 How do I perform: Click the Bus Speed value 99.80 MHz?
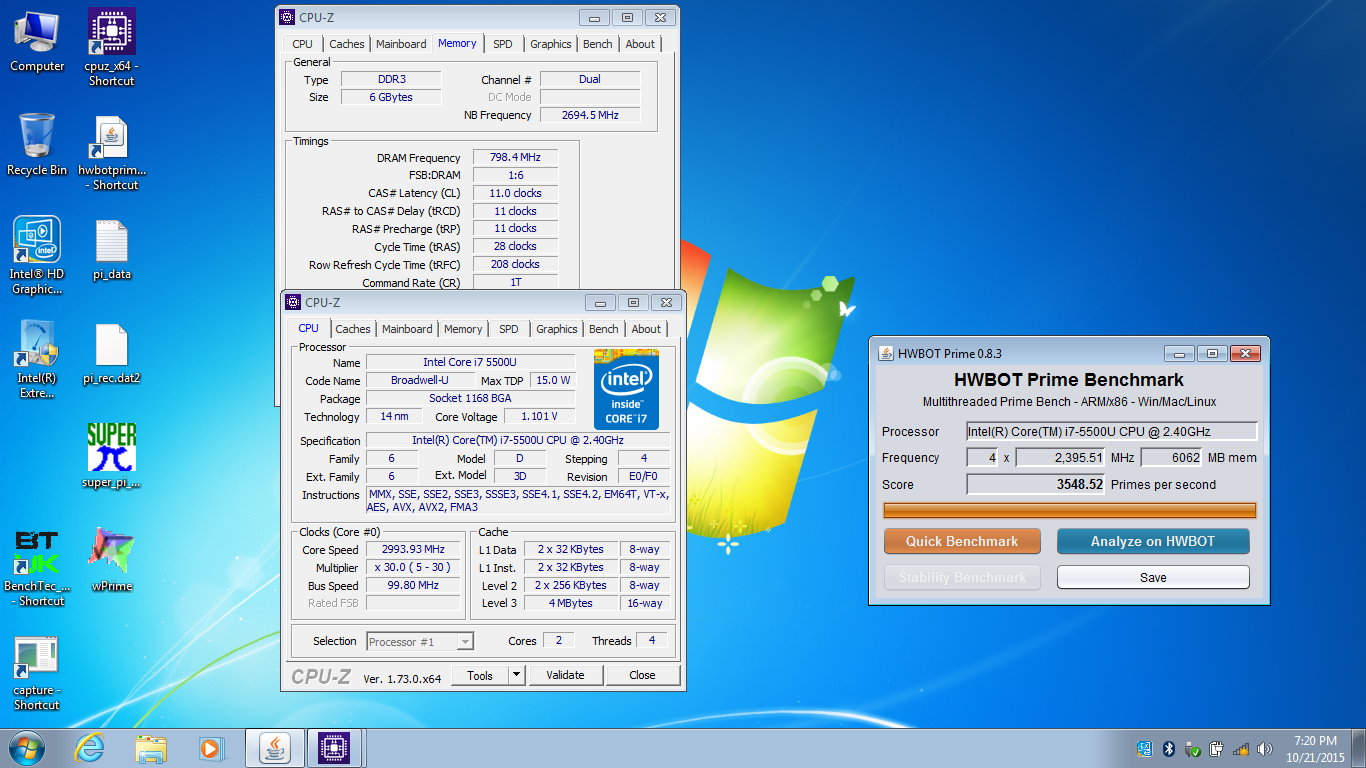coord(413,586)
